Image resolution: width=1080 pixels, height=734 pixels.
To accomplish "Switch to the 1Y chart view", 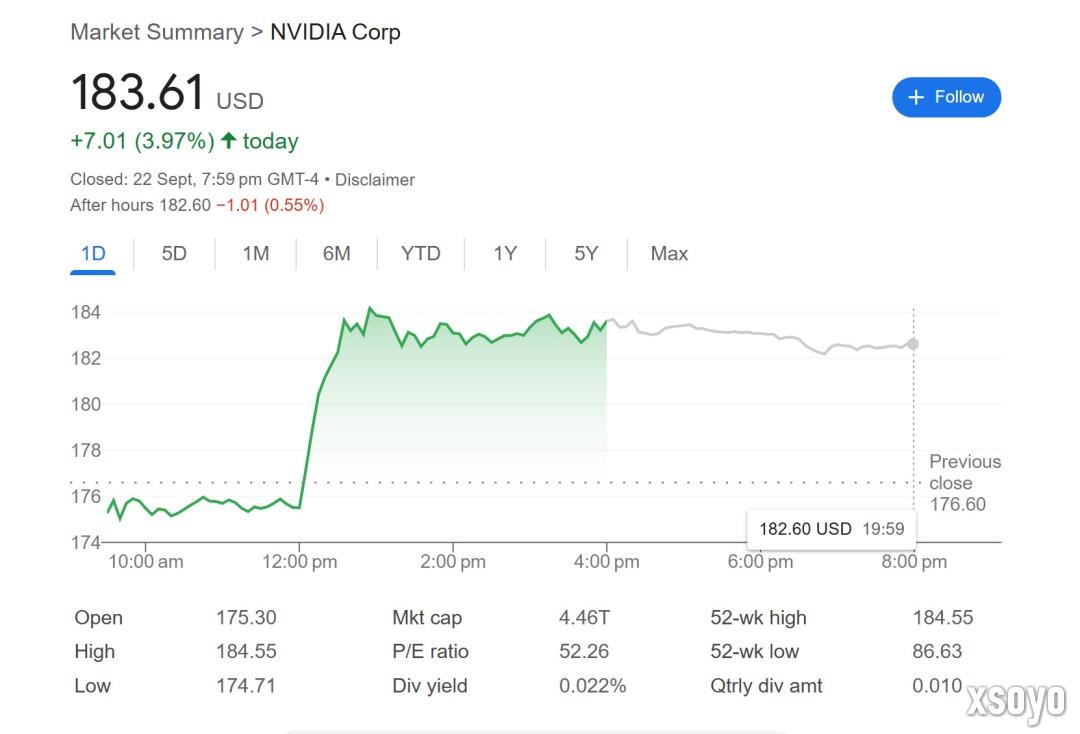I will [505, 254].
